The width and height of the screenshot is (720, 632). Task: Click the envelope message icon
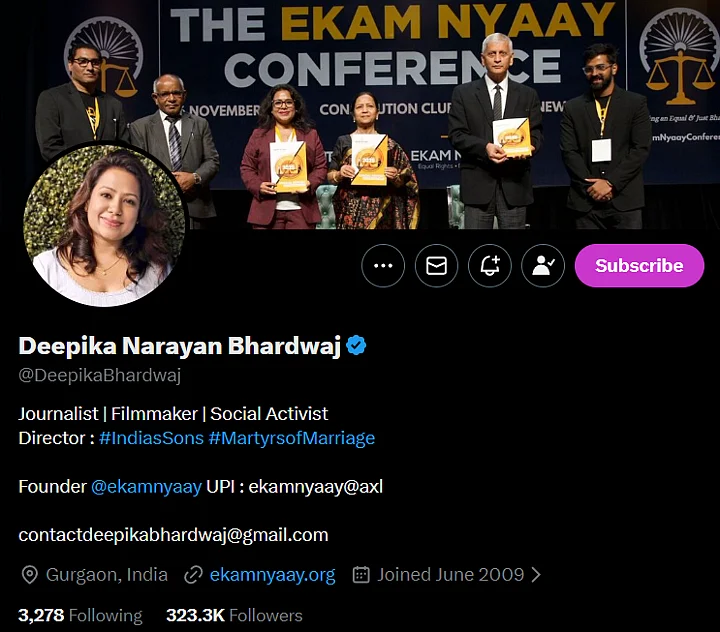coord(436,265)
